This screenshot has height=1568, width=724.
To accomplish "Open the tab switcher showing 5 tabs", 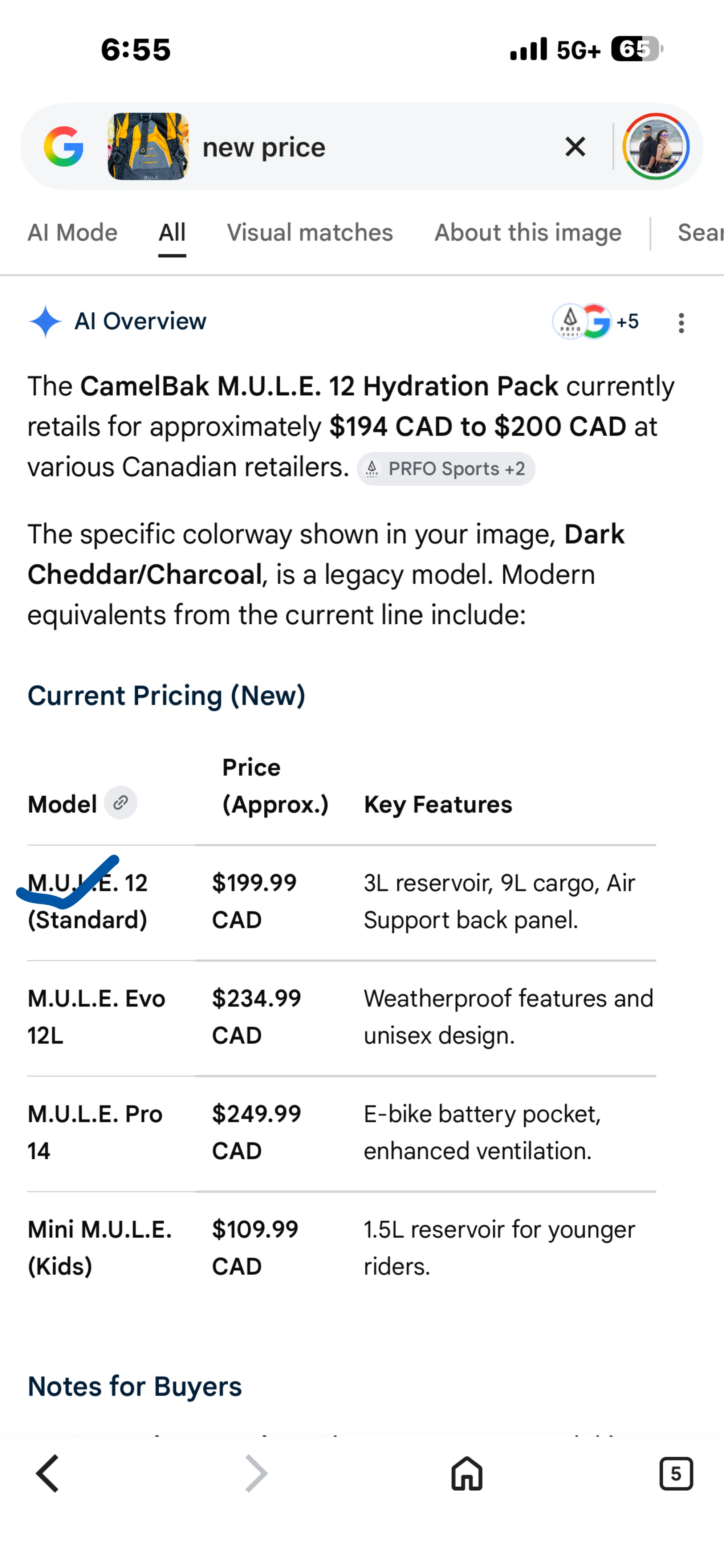I will (x=676, y=1474).
